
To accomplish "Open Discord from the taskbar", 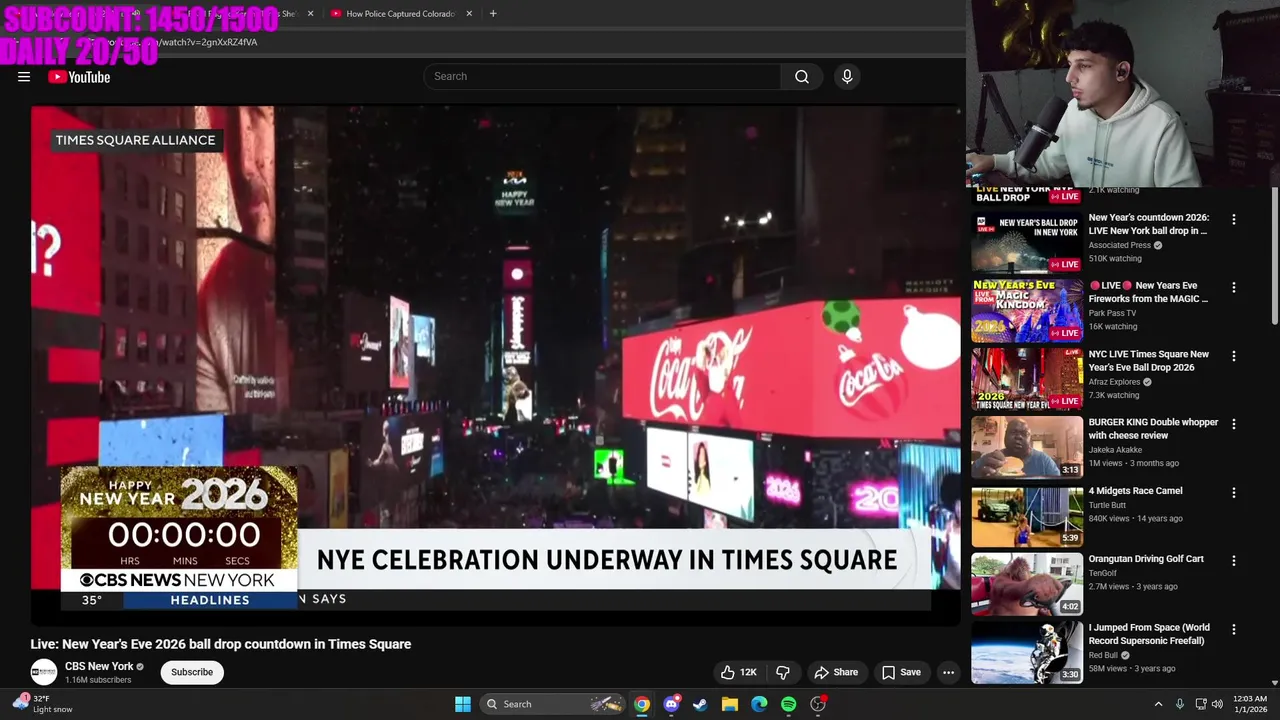I will 671,704.
